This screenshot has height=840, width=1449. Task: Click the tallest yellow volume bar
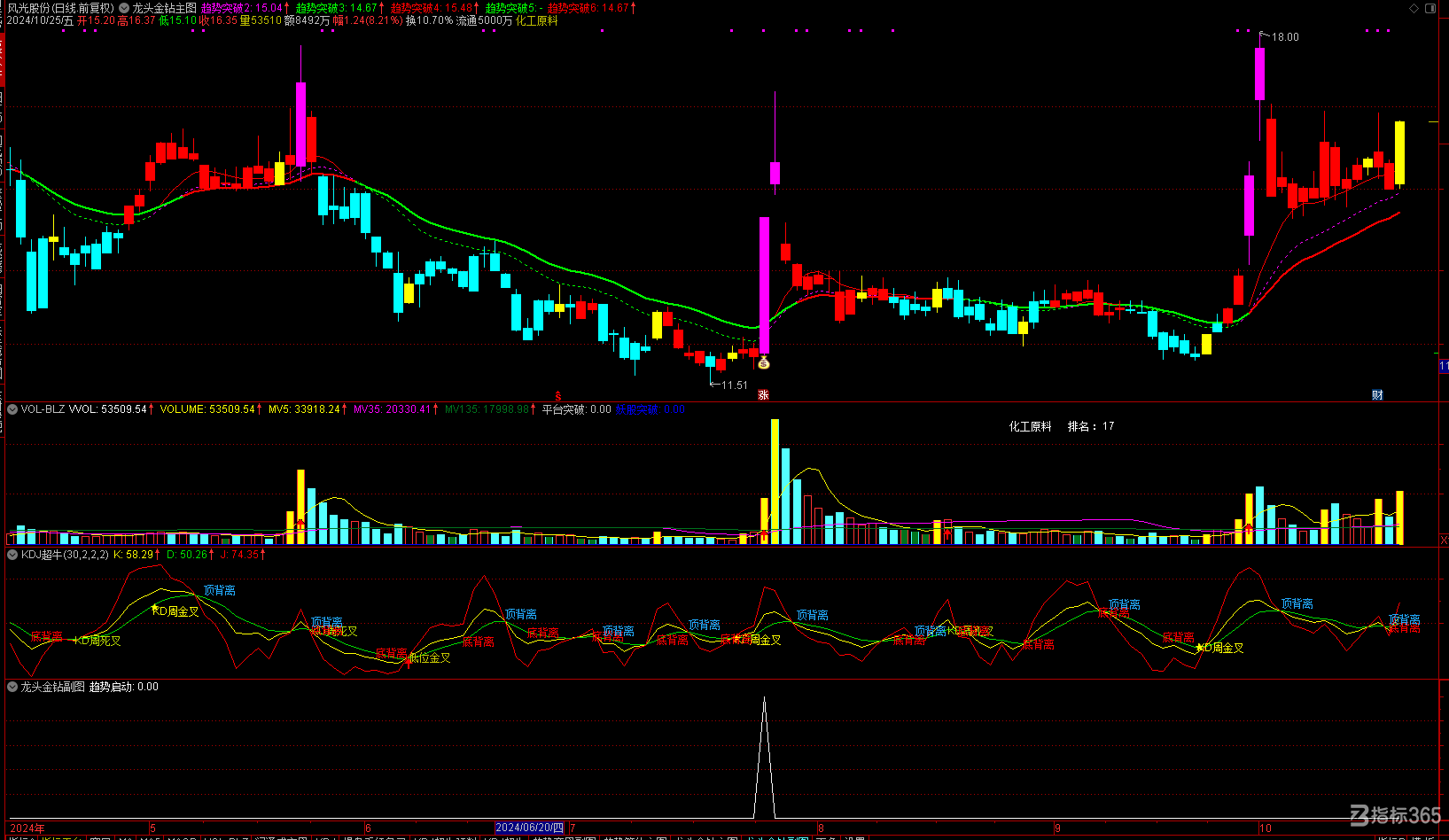click(775, 481)
